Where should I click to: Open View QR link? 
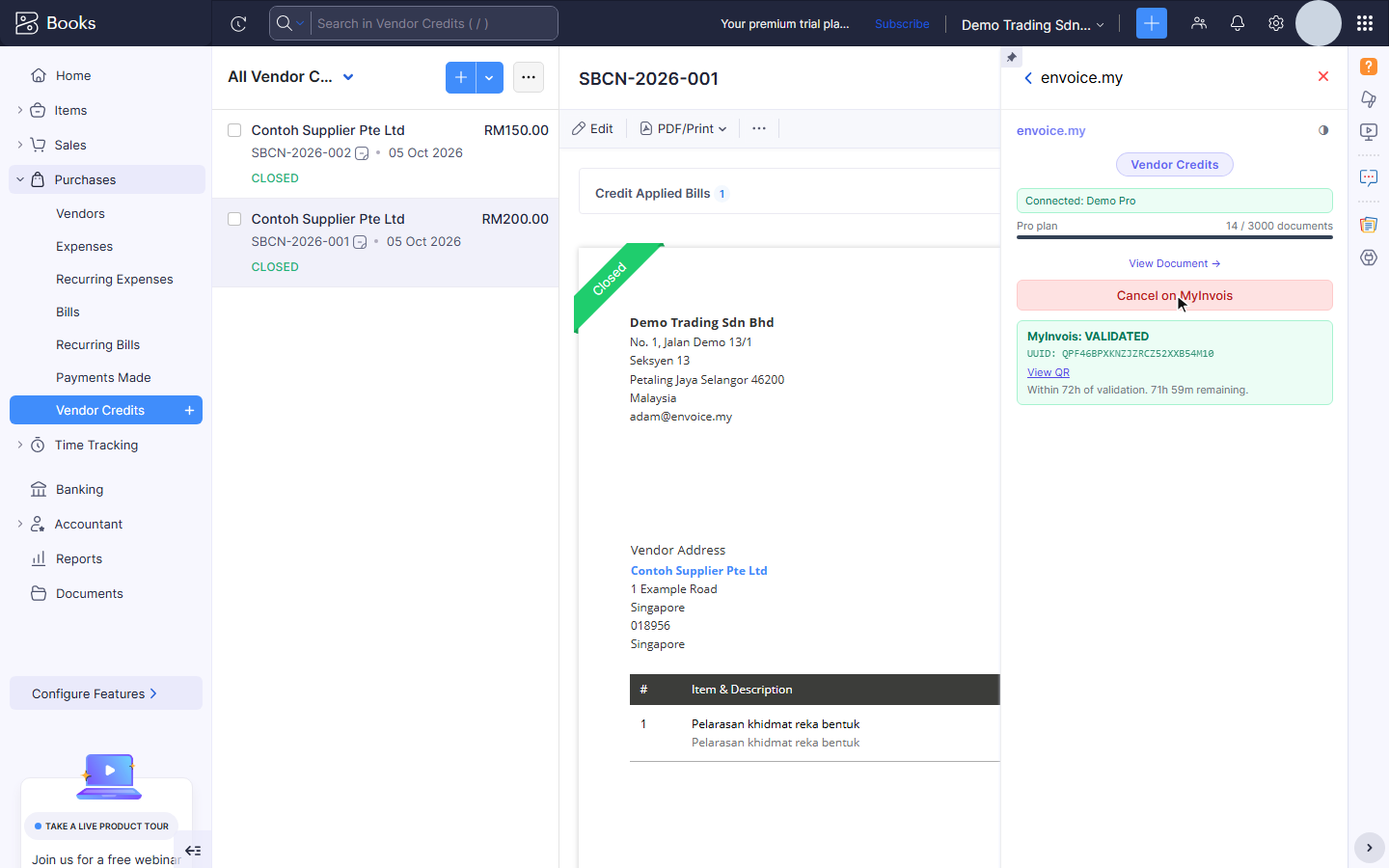coord(1049,372)
